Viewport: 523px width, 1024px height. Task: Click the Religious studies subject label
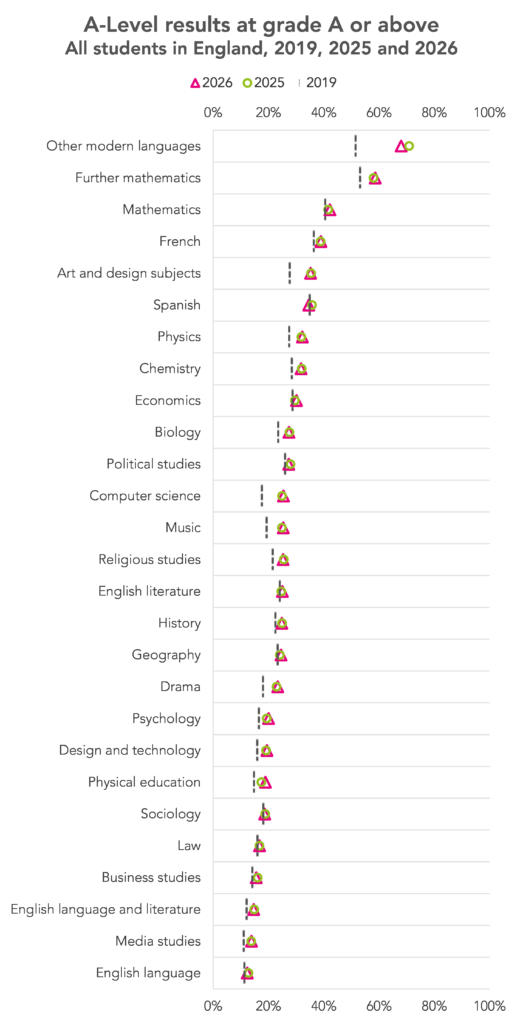click(x=150, y=559)
